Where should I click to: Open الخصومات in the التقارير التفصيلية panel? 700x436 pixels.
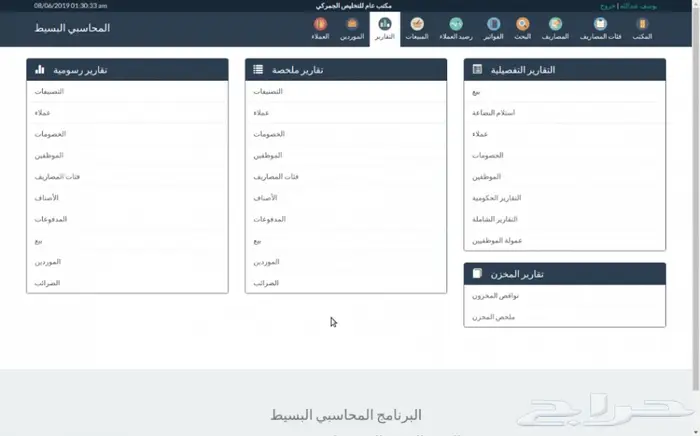pyautogui.click(x=488, y=155)
